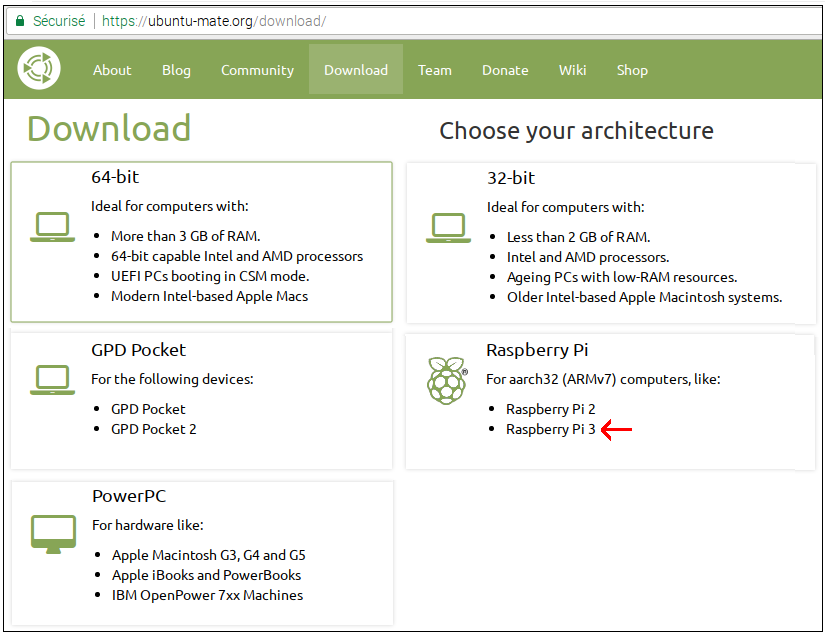Open the Wiki link in navbar

(x=572, y=70)
